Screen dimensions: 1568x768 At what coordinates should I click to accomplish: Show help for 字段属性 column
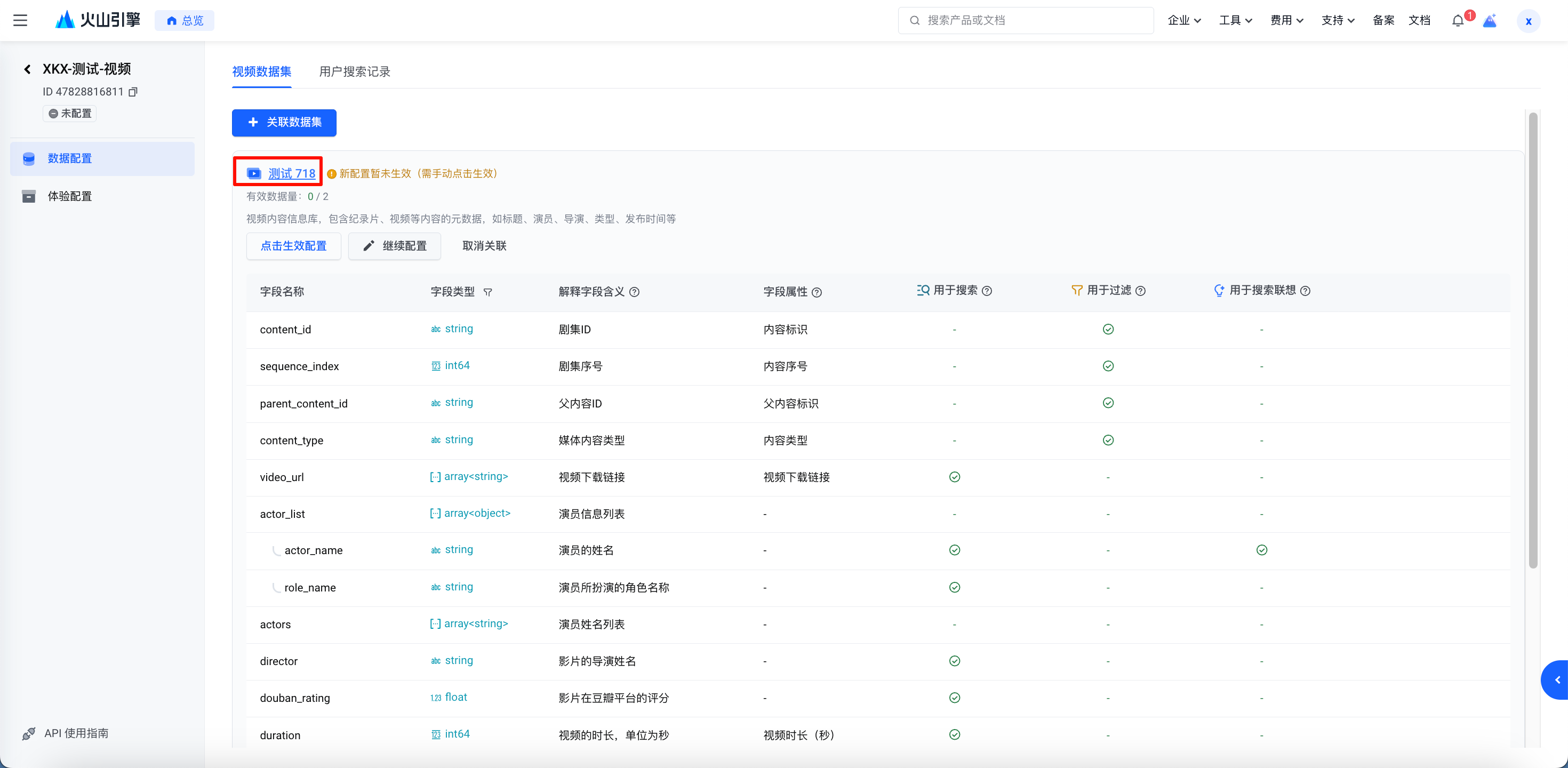point(817,292)
